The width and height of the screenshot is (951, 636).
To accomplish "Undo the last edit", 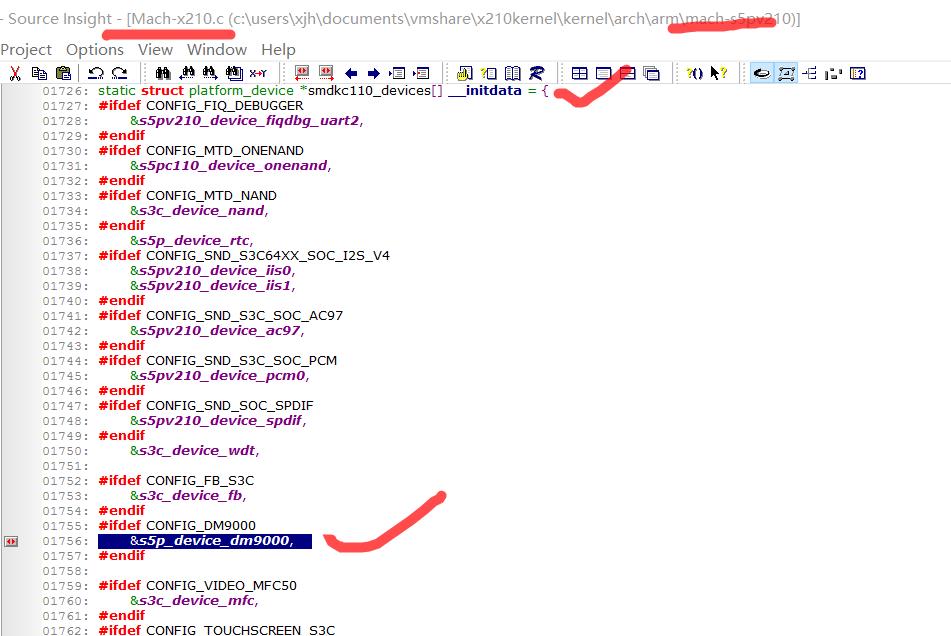I will (96, 73).
